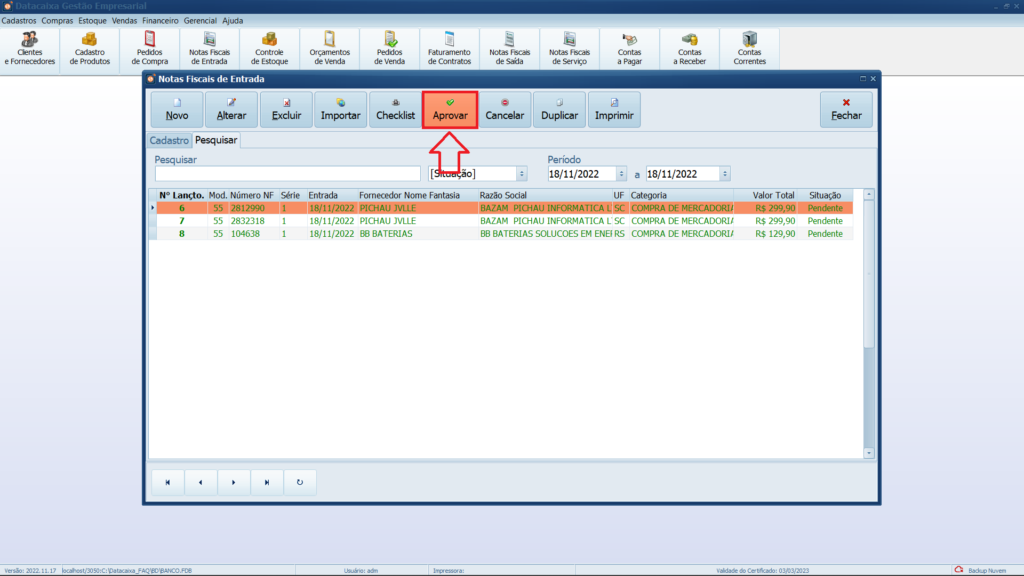Open the start date picker dropdown

pyautogui.click(x=621, y=174)
